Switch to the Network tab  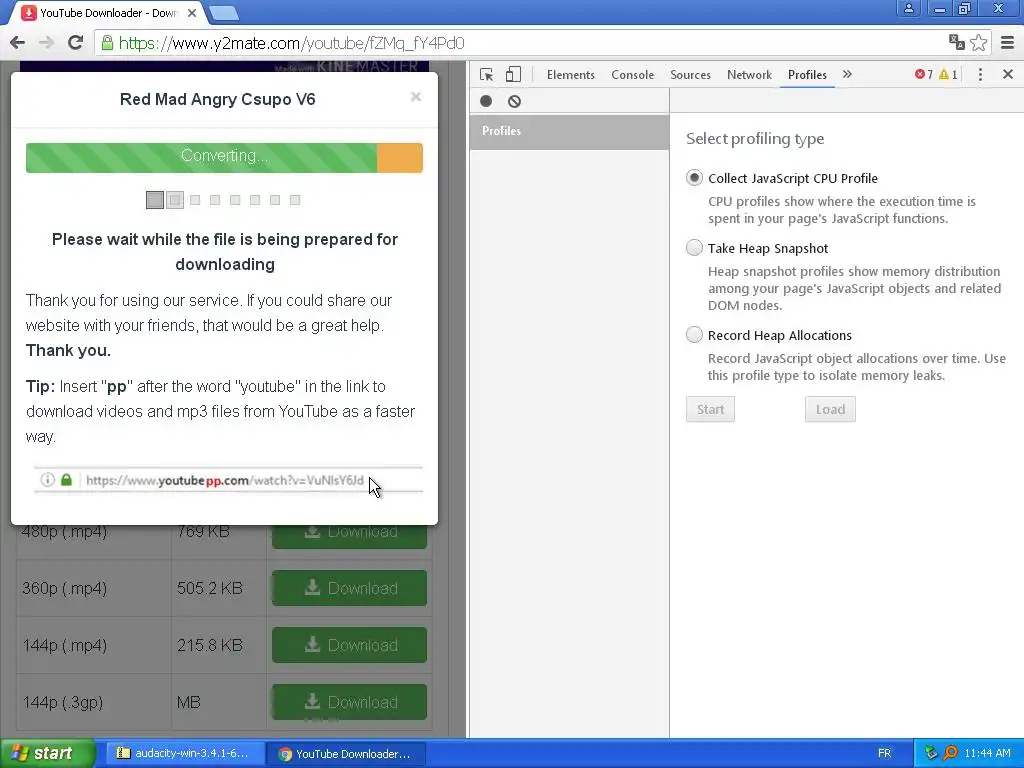(749, 74)
